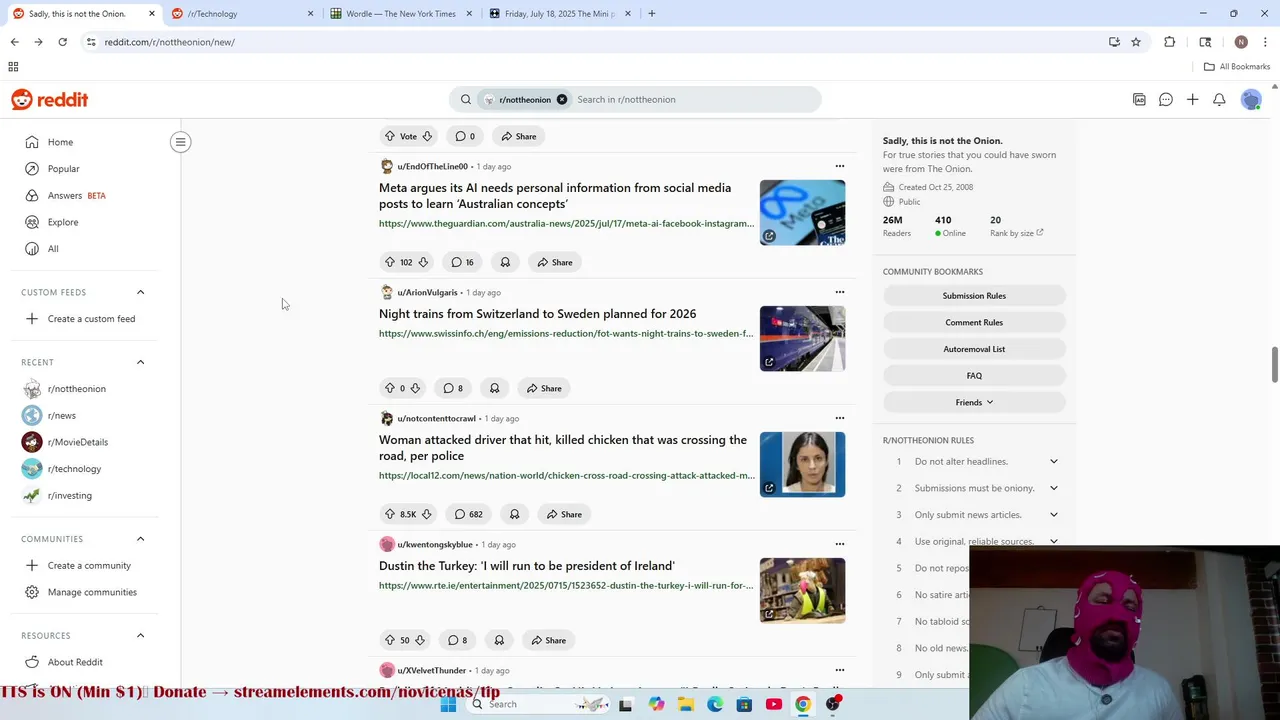Viewport: 1280px width, 720px height.
Task: Open the notifications bell icon
Action: point(1219,99)
